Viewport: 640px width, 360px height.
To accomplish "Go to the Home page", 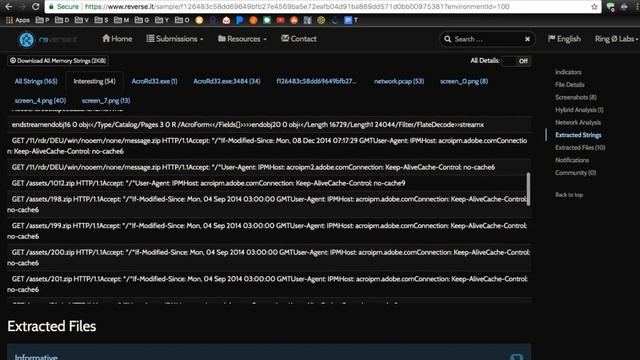I will point(117,39).
